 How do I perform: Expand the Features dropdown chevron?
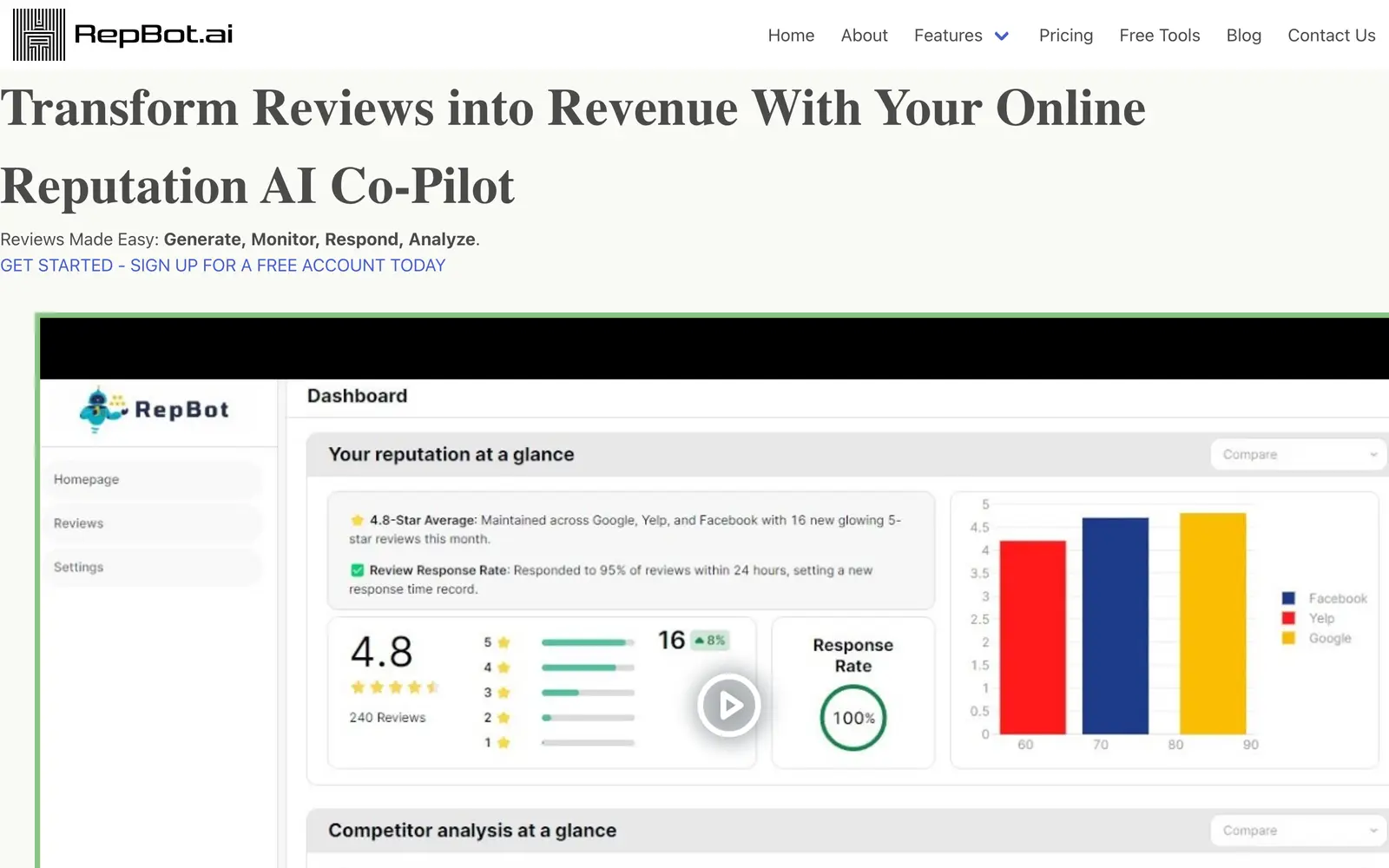pyautogui.click(x=1002, y=36)
